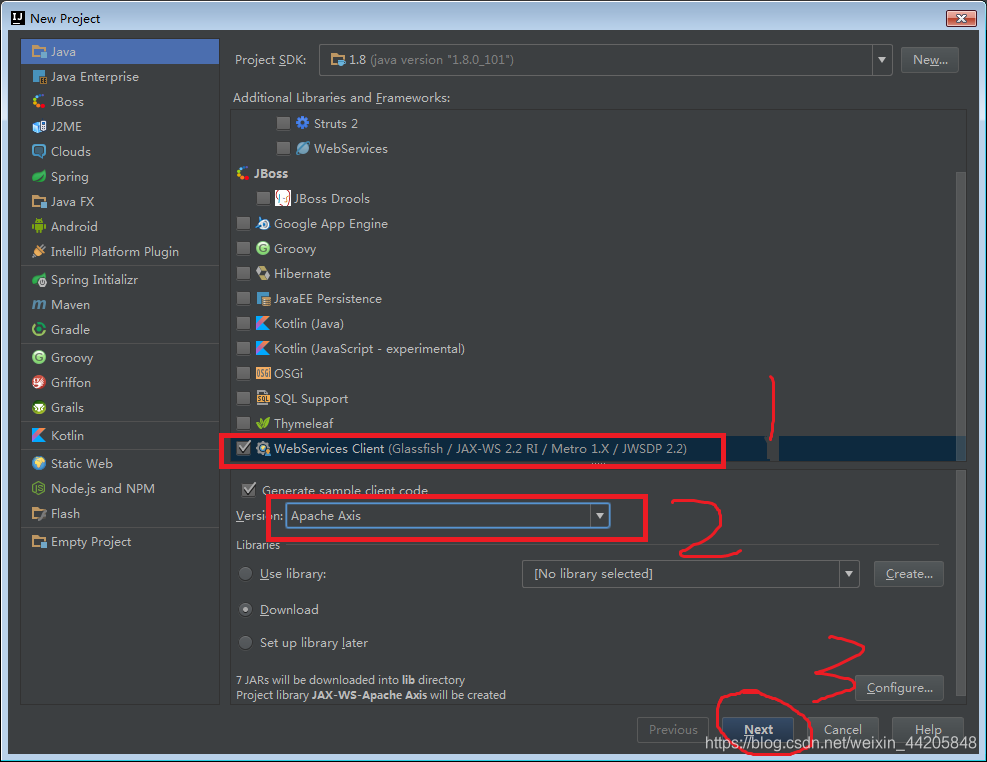Click the Thymeleaf row label
This screenshot has width=987, height=762.
(303, 423)
